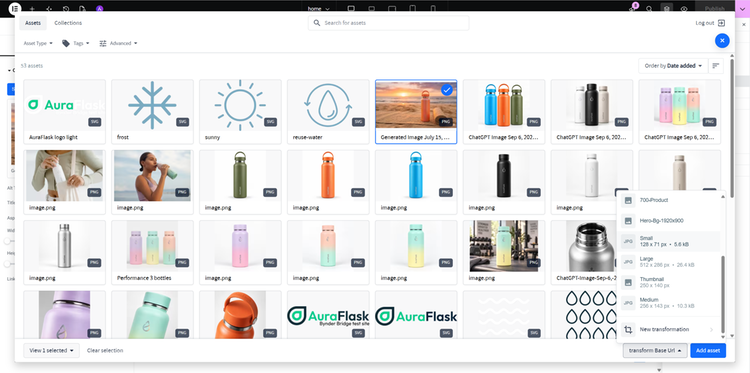The width and height of the screenshot is (750, 373).
Task: Choose the Hero-Bg-1920x900 transformation
Action: [x=671, y=221]
